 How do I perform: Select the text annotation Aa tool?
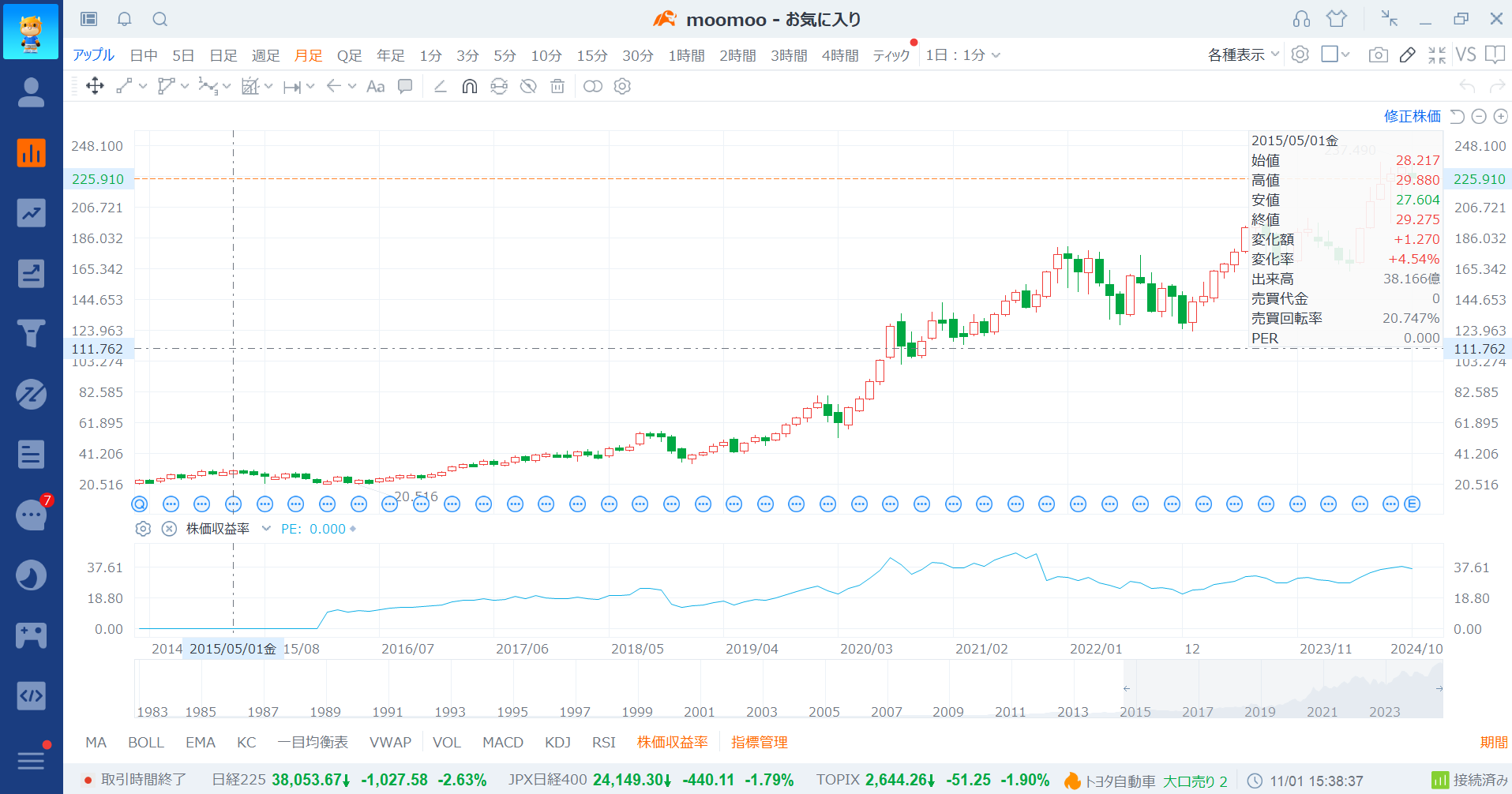pos(376,87)
